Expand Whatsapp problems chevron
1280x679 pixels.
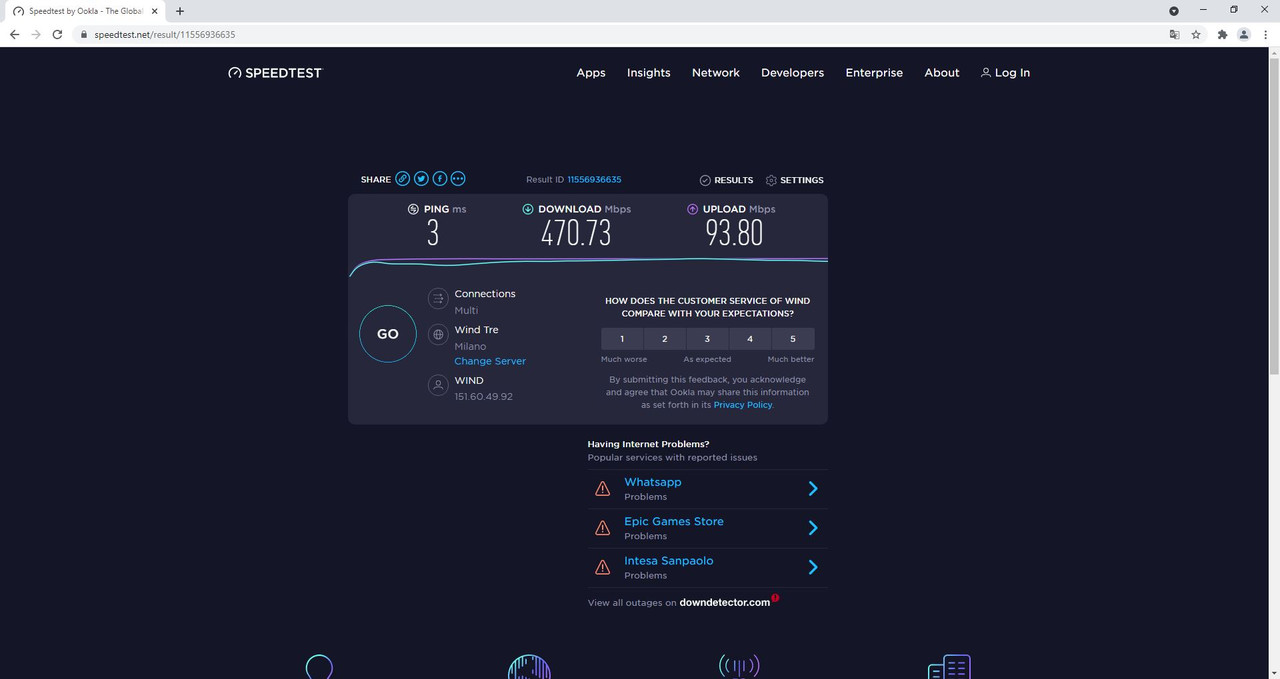pyautogui.click(x=813, y=489)
